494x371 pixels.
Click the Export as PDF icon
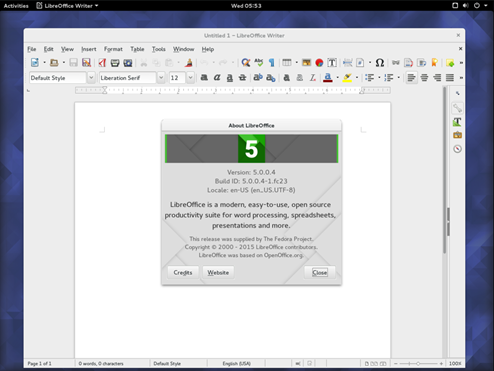pos(102,62)
